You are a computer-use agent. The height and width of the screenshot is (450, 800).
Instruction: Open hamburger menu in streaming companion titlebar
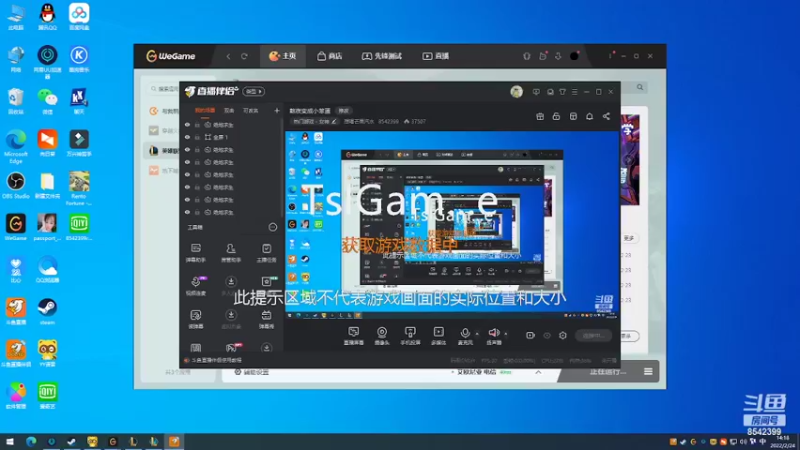(574, 92)
